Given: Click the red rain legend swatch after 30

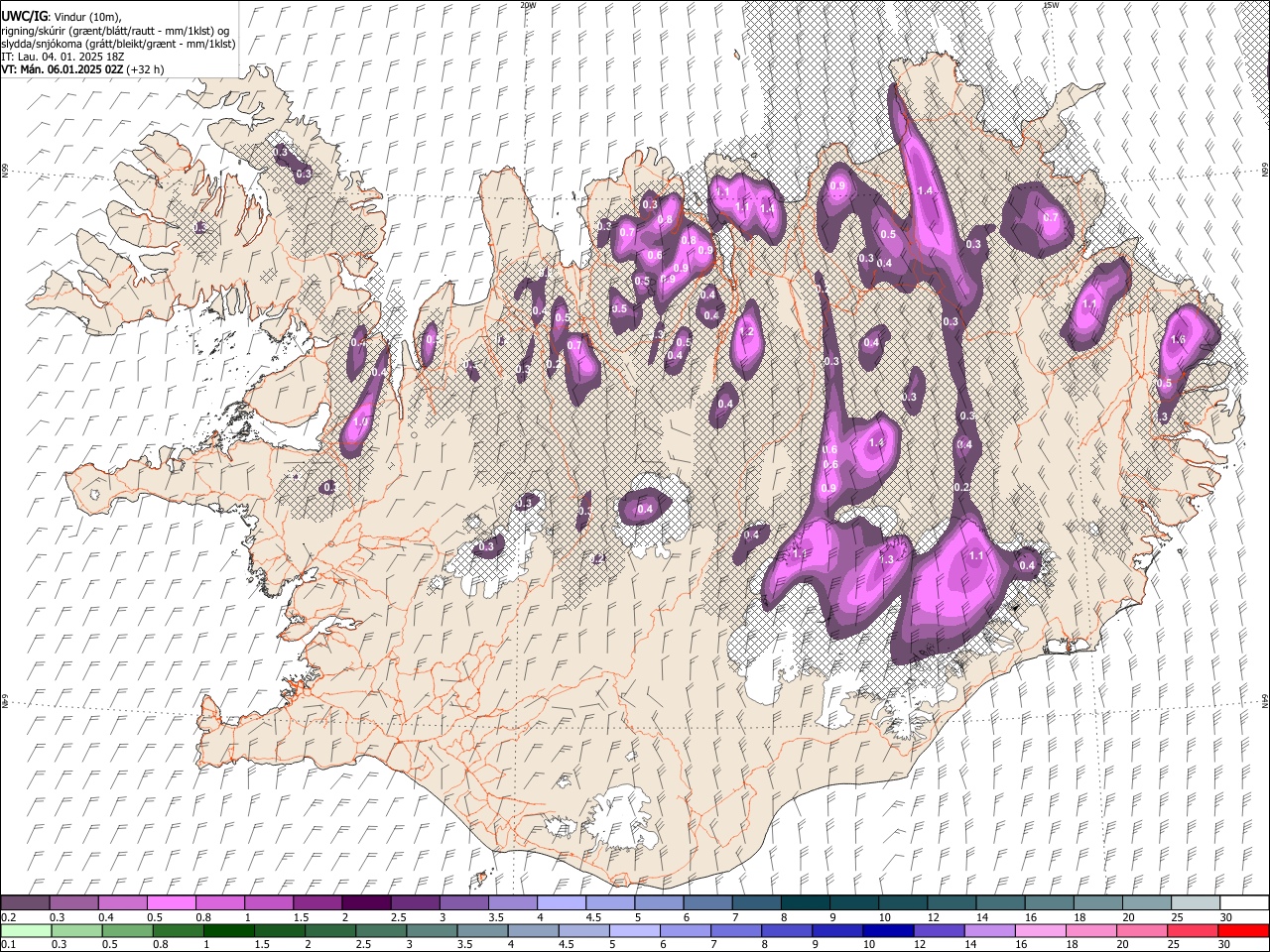Looking at the screenshot, I should pyautogui.click(x=1243, y=930).
